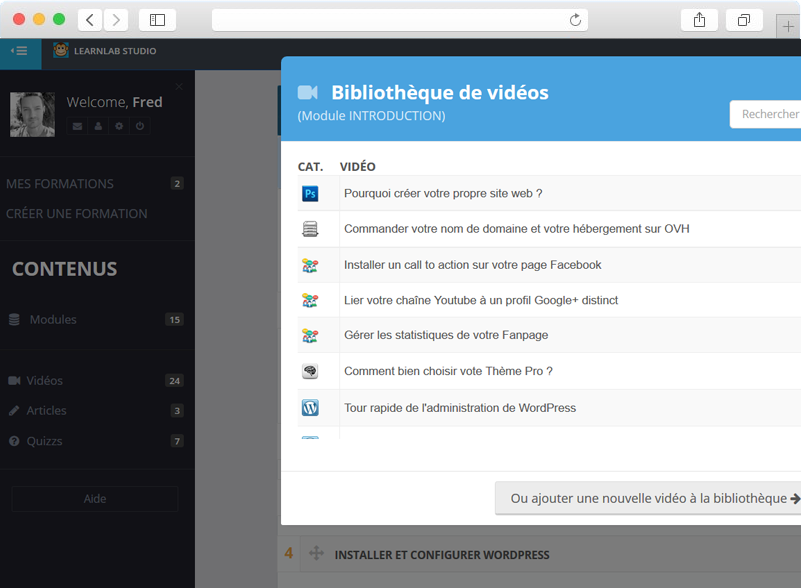Click the Vidéos camera icon in sidebar
The height and width of the screenshot is (588, 801).
[14, 381]
